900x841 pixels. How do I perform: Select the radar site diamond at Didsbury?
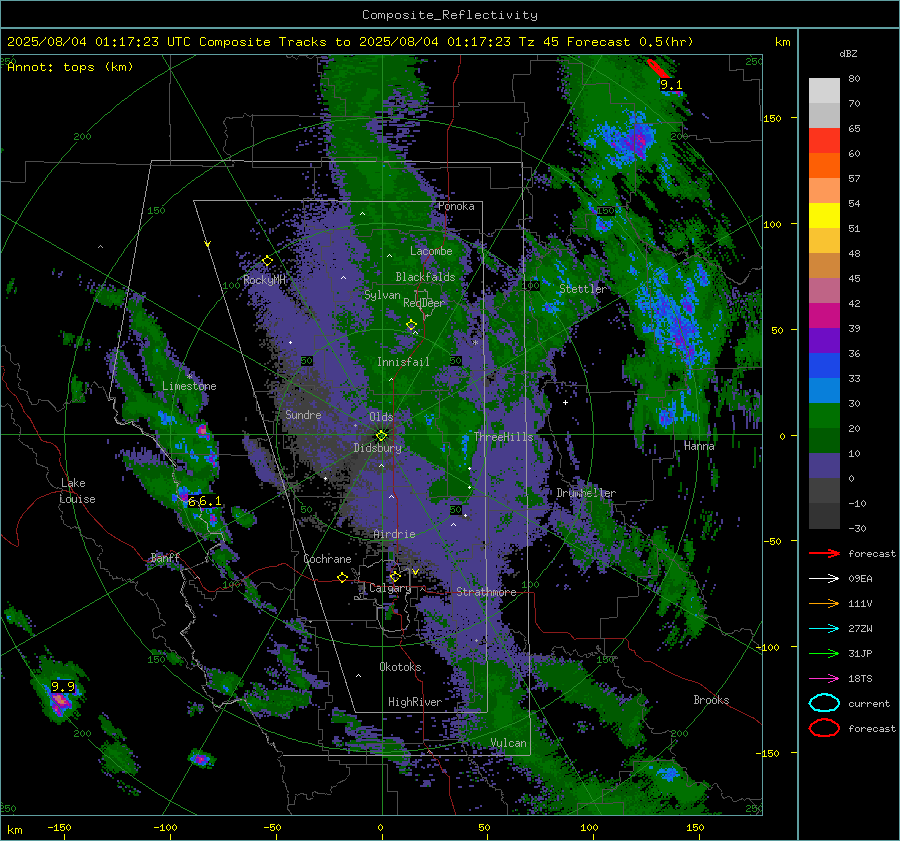(381, 435)
